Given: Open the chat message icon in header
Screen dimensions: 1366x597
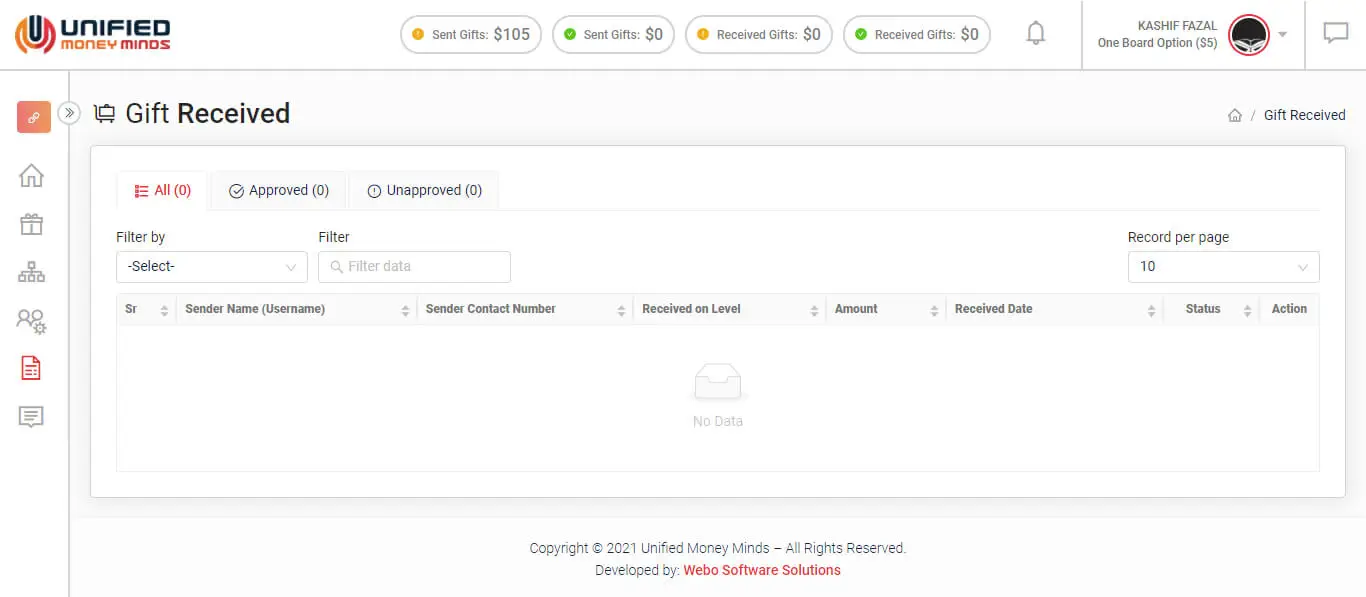Looking at the screenshot, I should 1336,34.
